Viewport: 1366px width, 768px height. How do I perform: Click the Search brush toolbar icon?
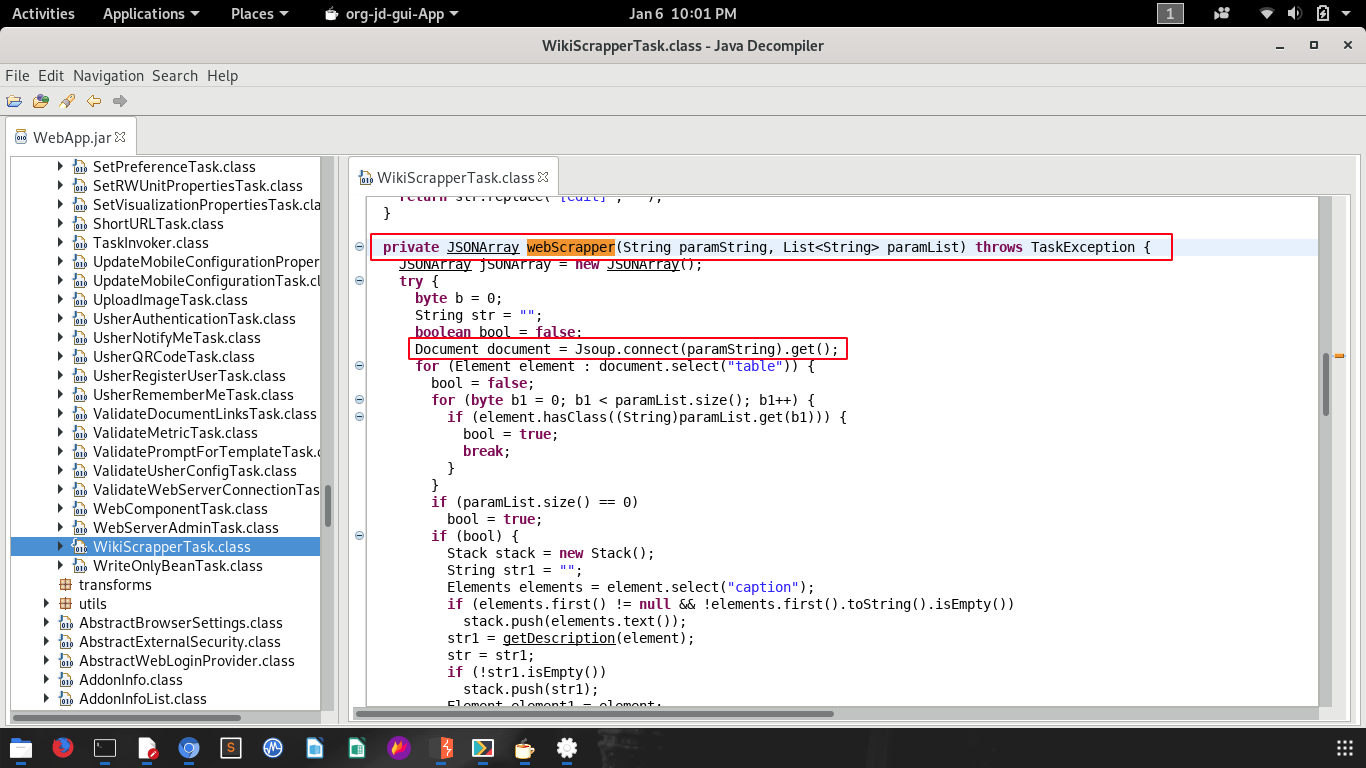[67, 101]
